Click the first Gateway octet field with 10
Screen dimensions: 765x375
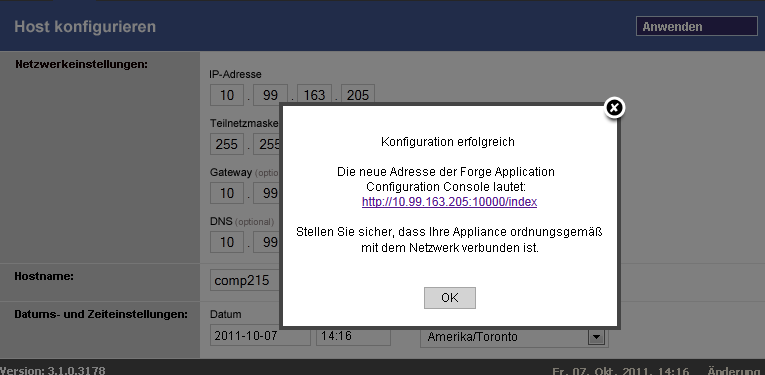[227, 193]
